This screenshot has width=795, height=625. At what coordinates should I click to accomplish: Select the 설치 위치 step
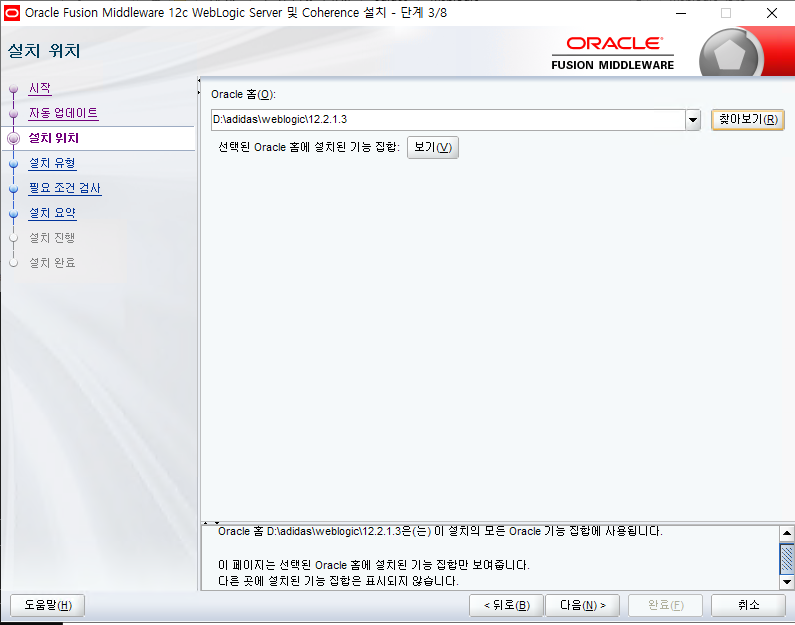pos(54,138)
